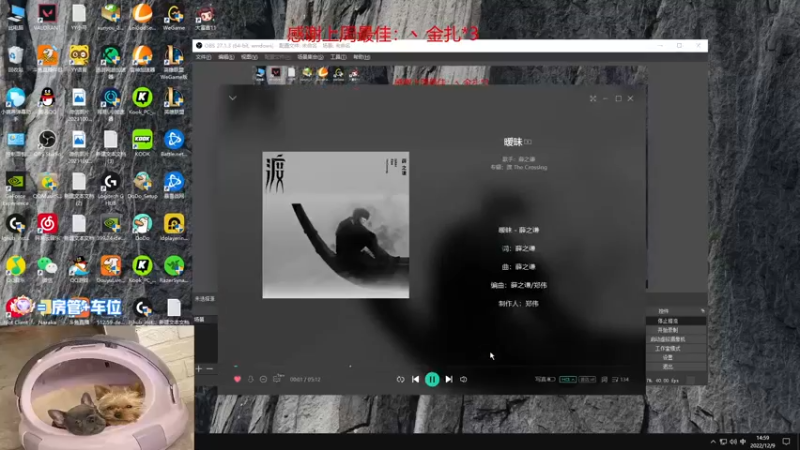Screen dimensions: 800x450
Task: Open the 文件 menu in OBS
Action: [203, 57]
